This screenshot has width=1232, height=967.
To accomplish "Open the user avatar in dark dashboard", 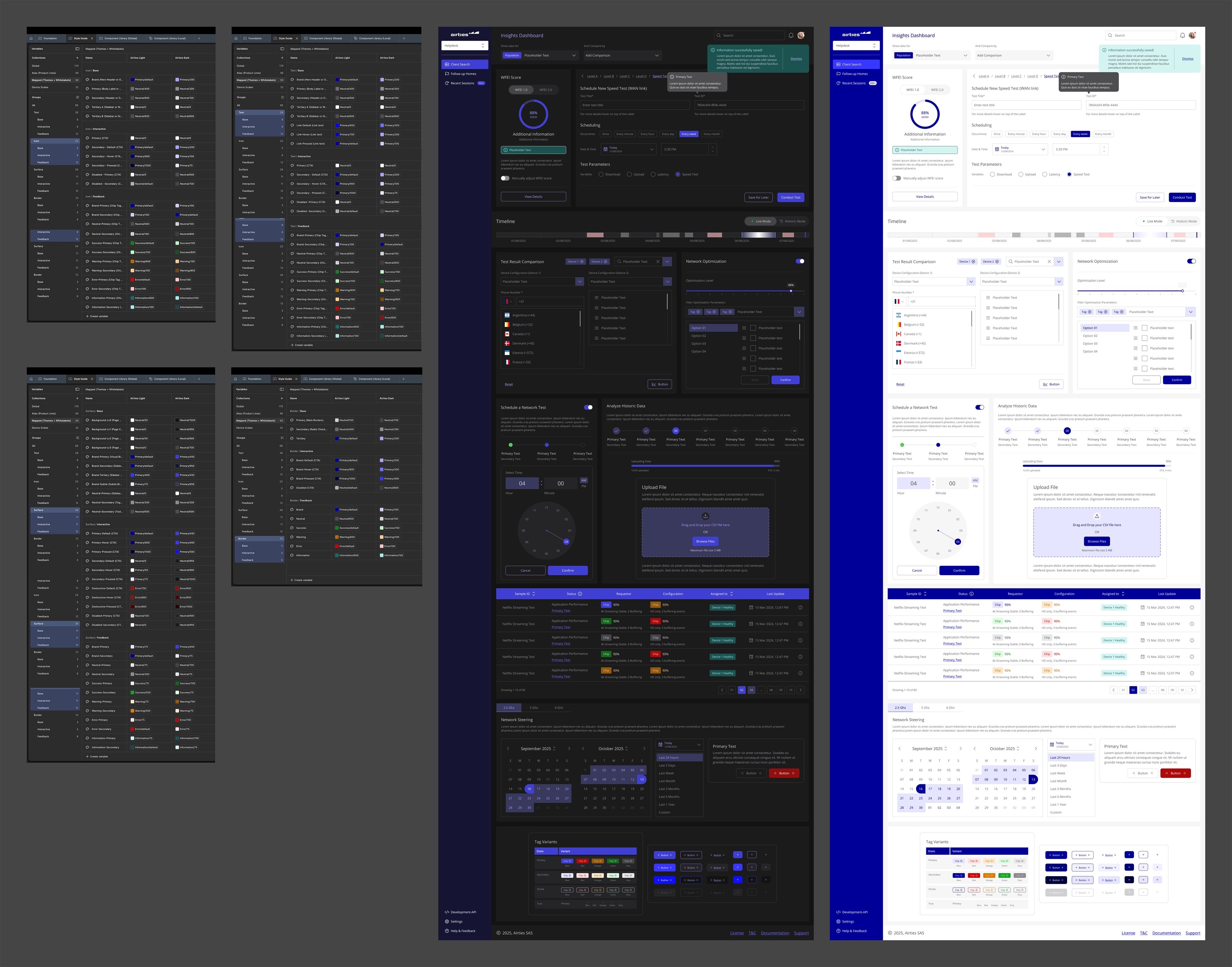I will [x=801, y=35].
